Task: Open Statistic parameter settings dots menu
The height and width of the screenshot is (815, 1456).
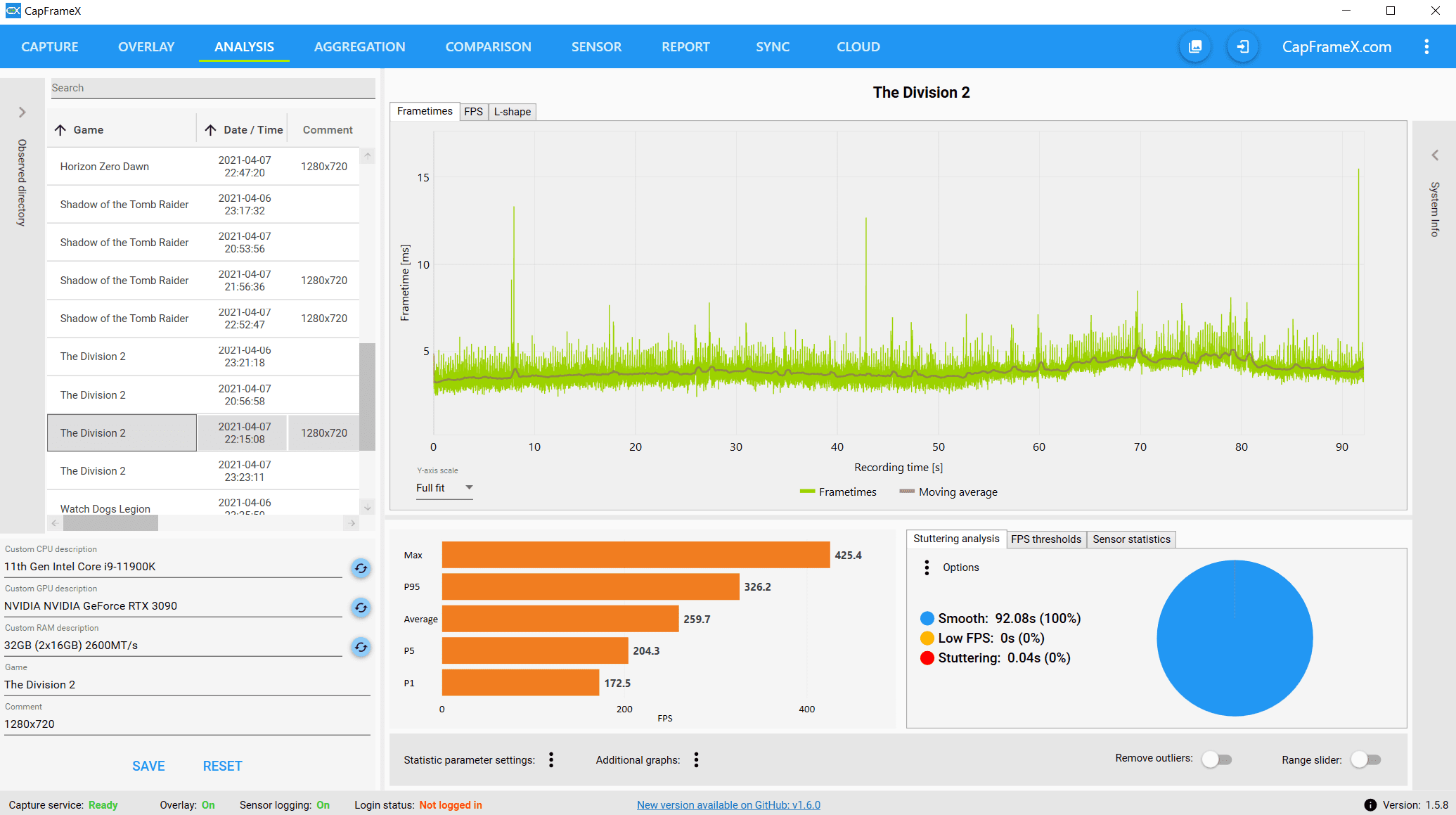Action: [551, 759]
